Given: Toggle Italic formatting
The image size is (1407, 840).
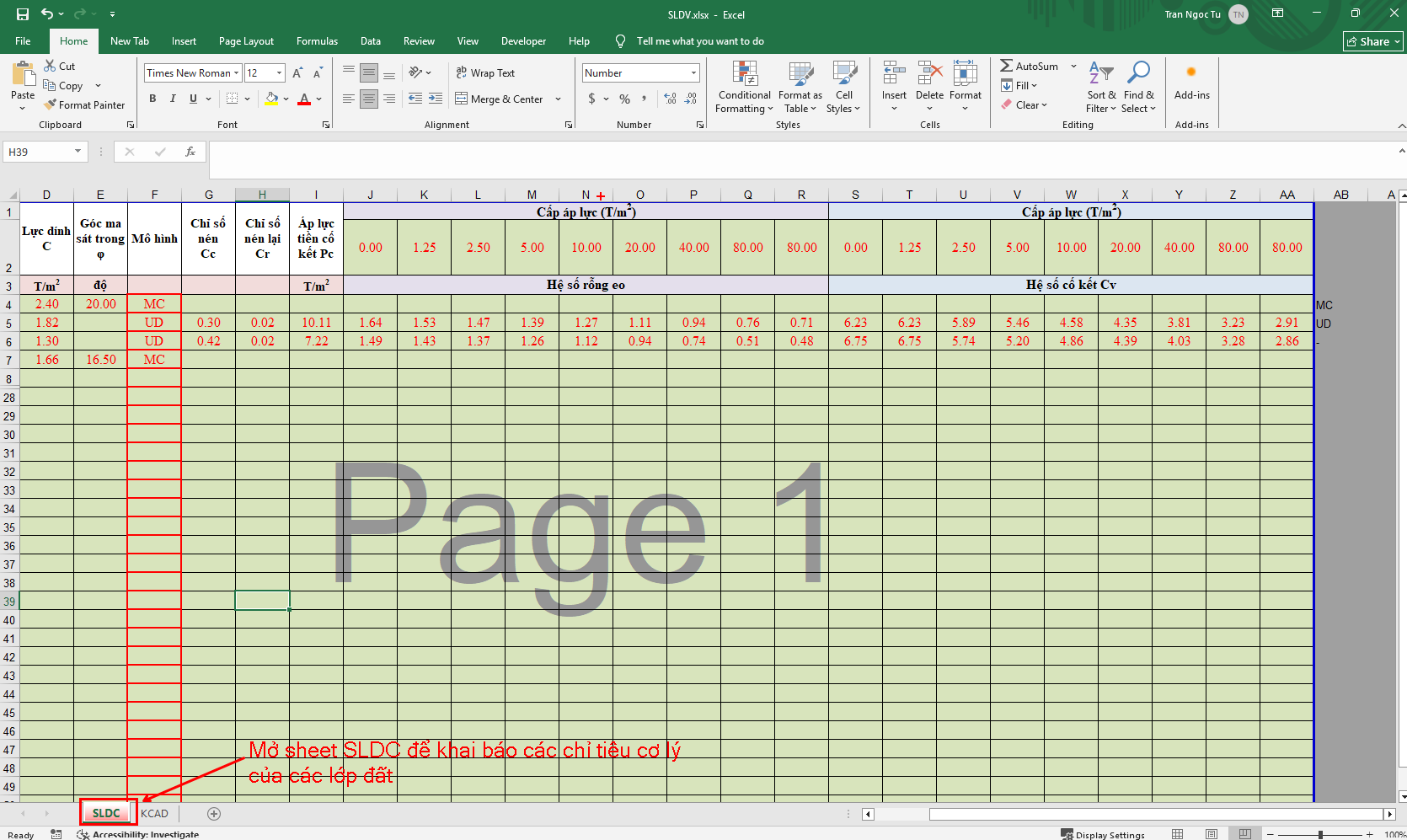Looking at the screenshot, I should [x=173, y=99].
